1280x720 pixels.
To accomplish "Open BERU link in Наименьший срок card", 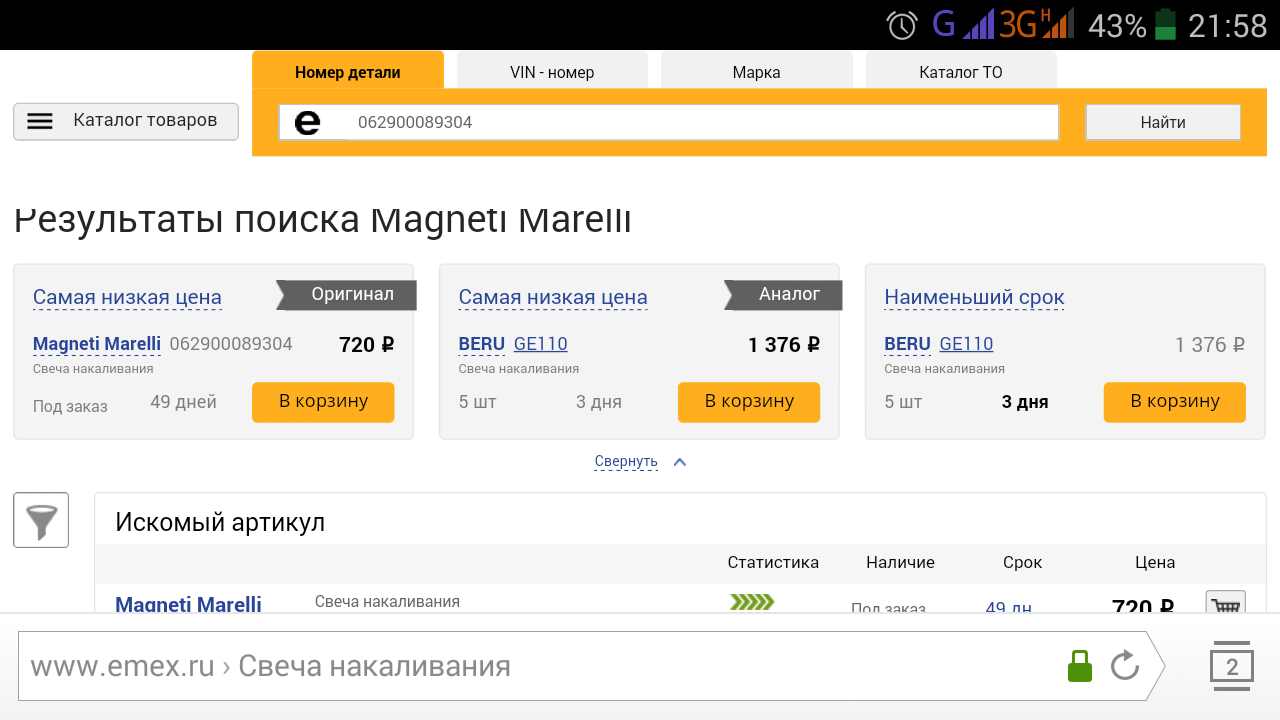I will [x=908, y=344].
